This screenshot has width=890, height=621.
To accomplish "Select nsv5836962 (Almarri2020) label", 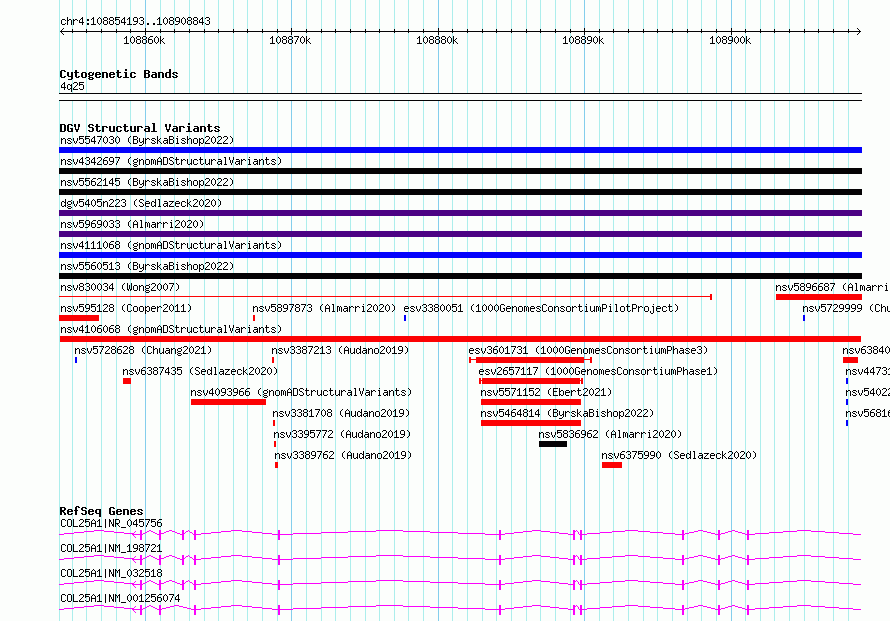I will tap(610, 434).
